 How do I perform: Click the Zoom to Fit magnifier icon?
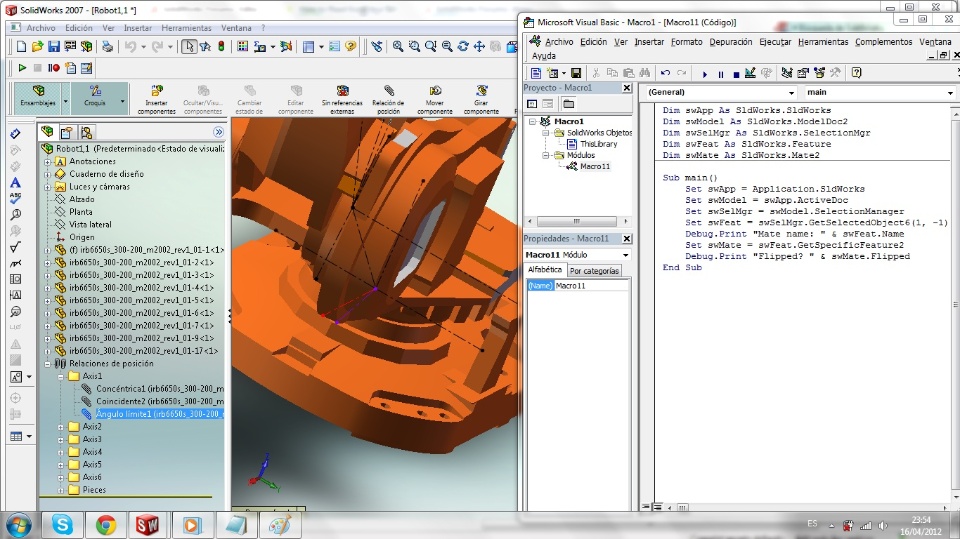(x=398, y=47)
